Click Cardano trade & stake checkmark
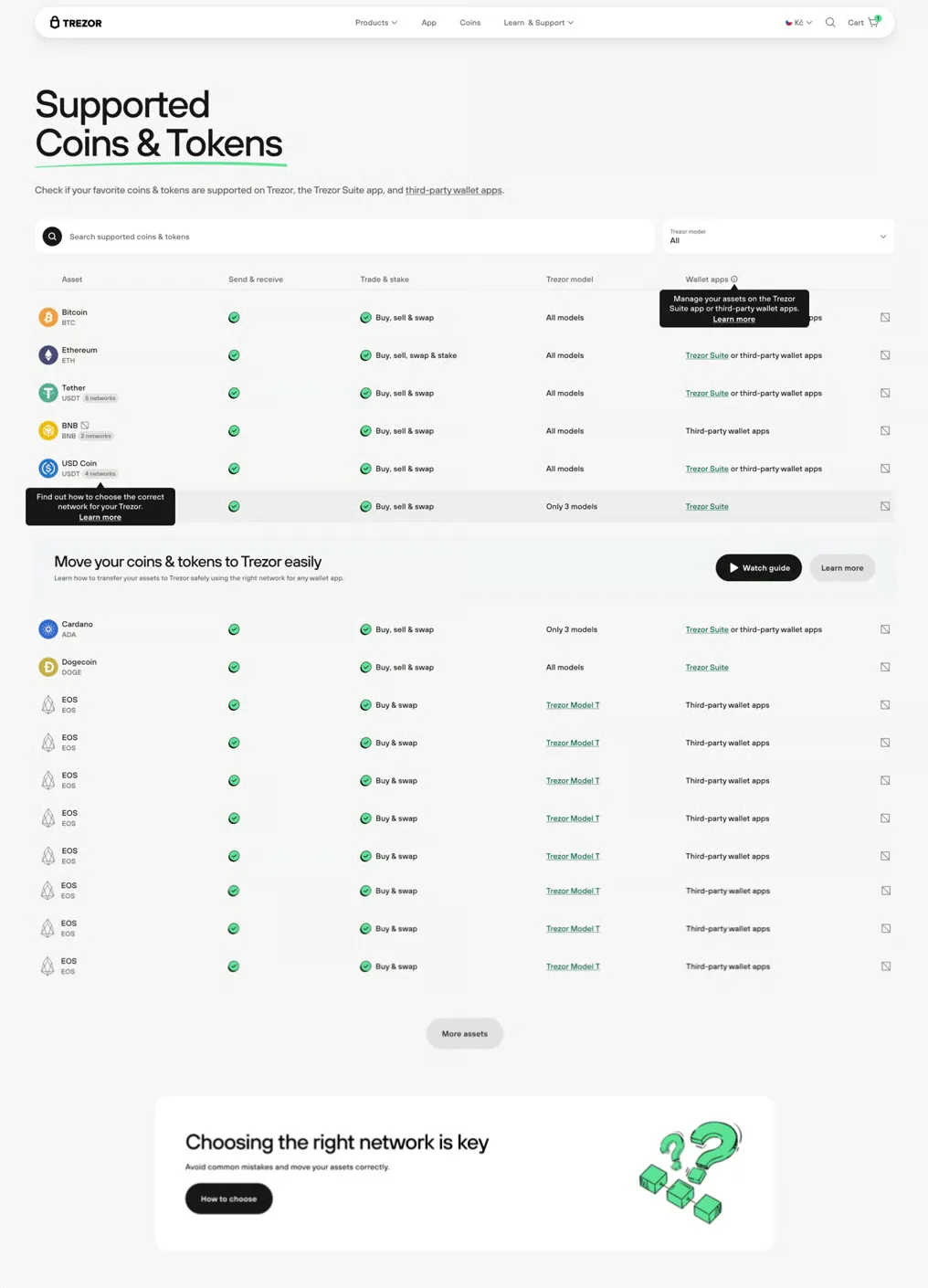The height and width of the screenshot is (1288, 928). click(365, 629)
